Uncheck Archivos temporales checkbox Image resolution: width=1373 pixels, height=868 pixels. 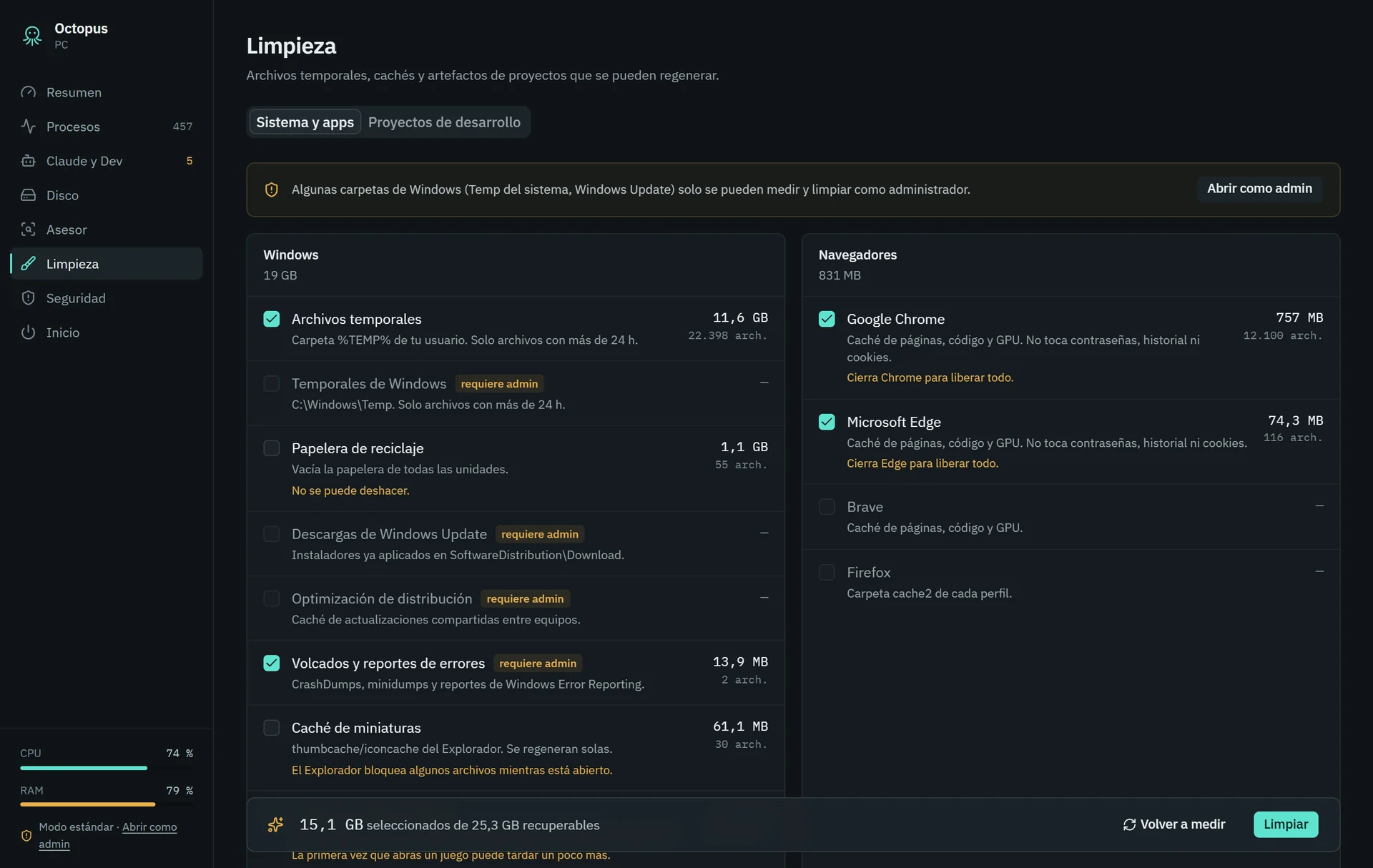pos(272,319)
